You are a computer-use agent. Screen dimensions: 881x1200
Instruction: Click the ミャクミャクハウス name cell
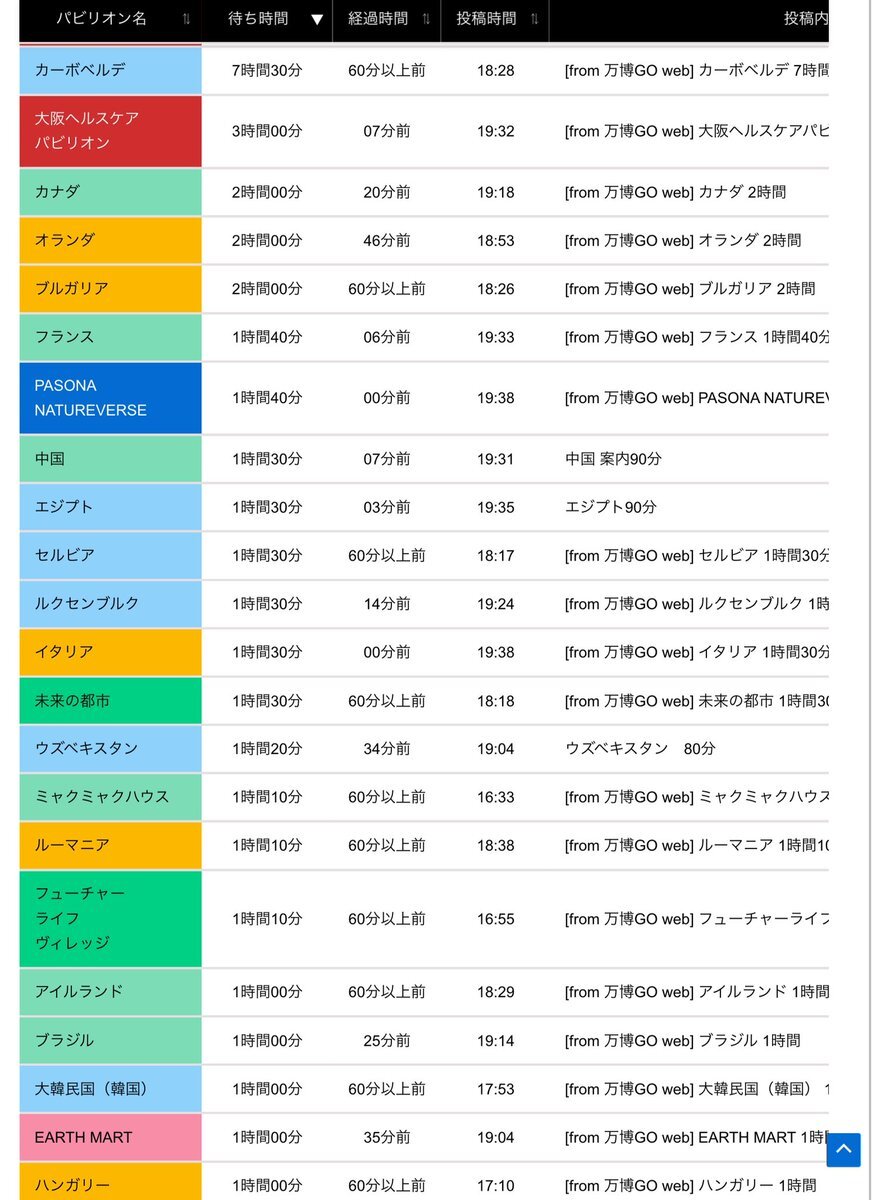coord(110,797)
